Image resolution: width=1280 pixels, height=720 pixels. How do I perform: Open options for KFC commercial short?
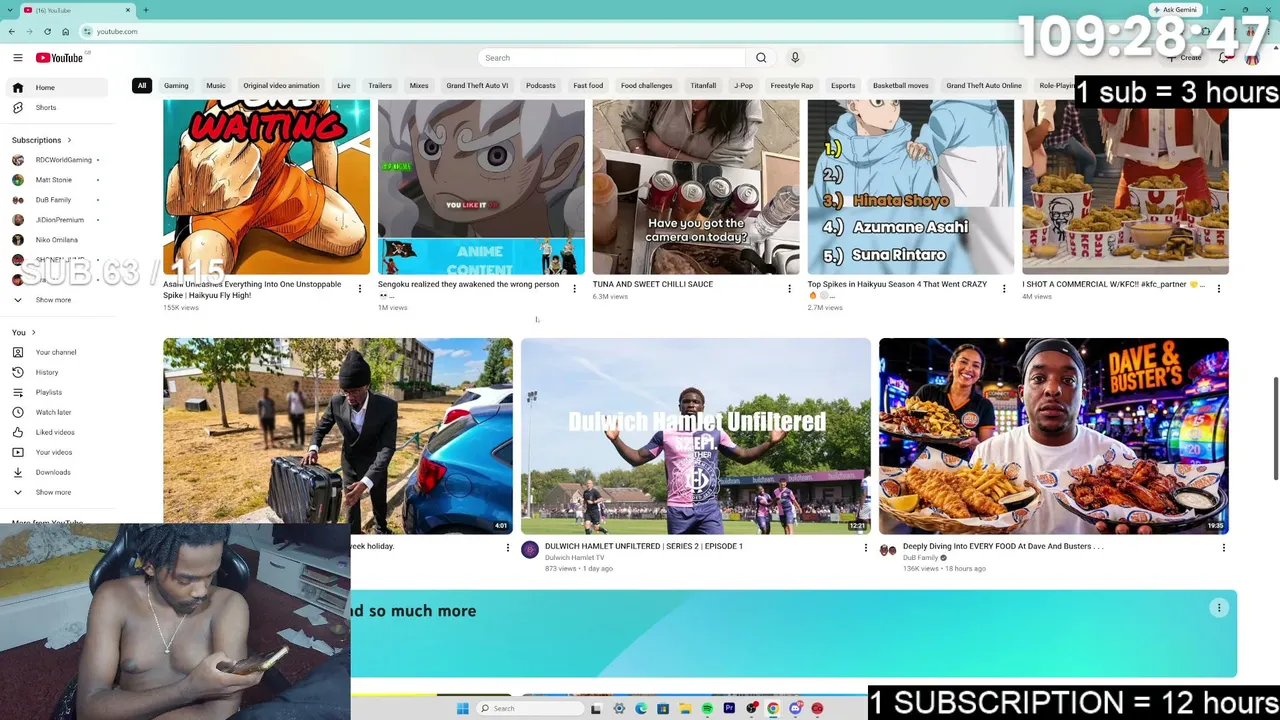pos(1219,289)
